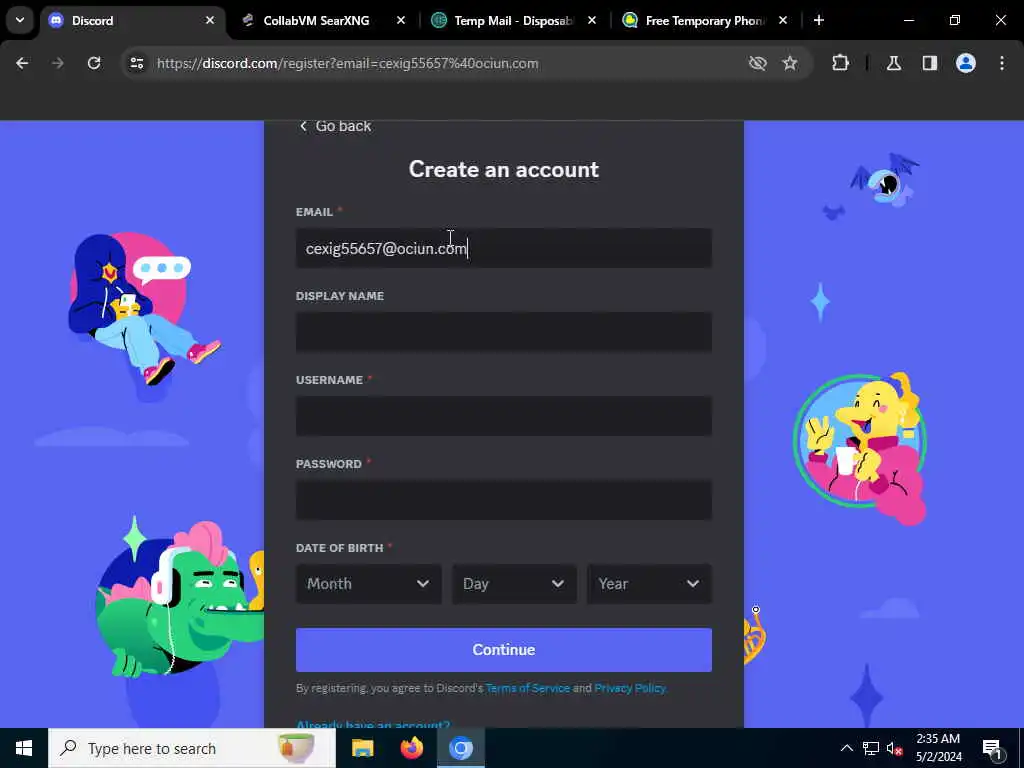Toggle the browser side panel icon
This screenshot has width=1024, height=768.
pyautogui.click(x=930, y=63)
